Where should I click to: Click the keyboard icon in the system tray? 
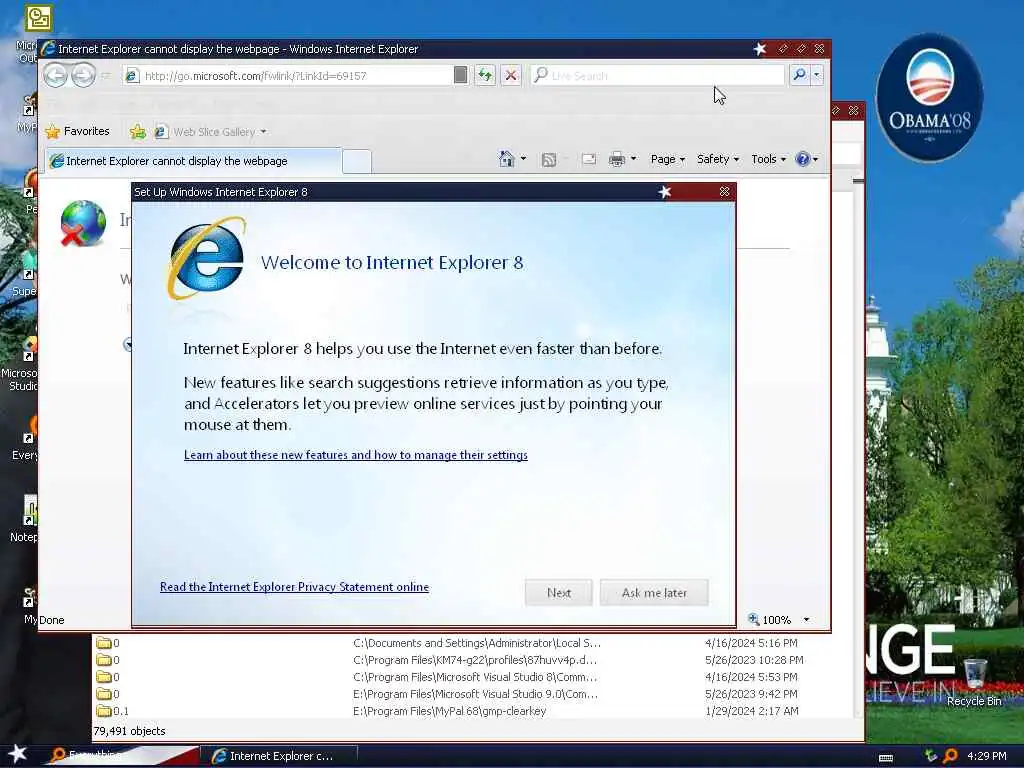(x=886, y=757)
